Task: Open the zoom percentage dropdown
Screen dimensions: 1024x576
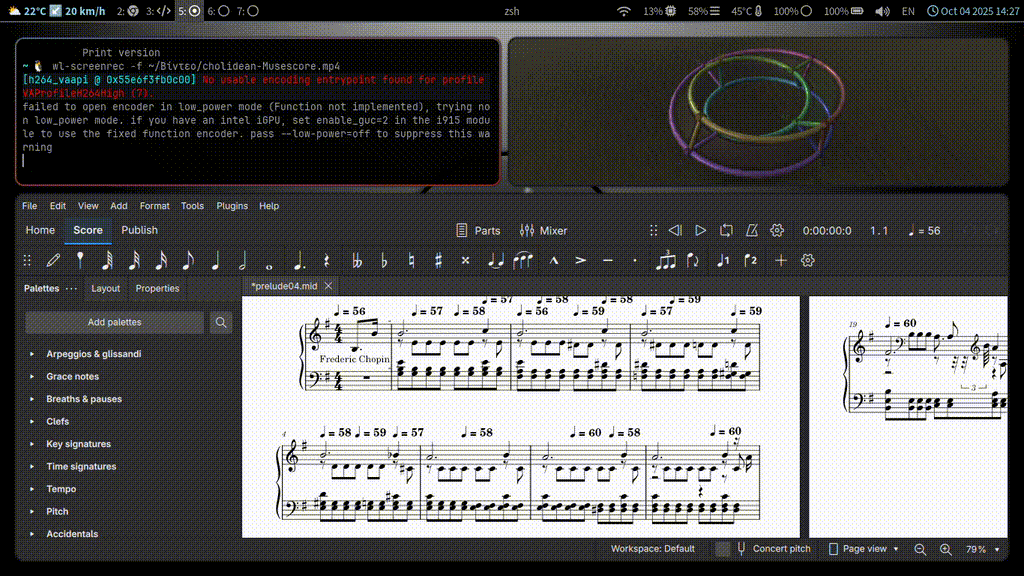Action: (x=982, y=549)
